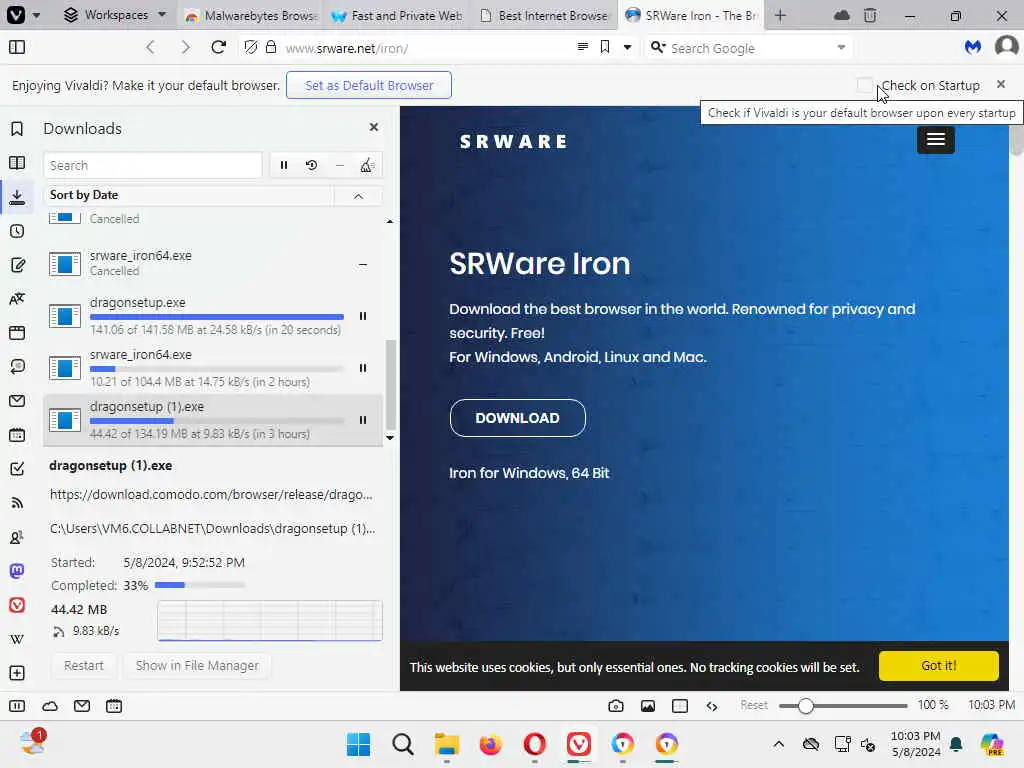Open Calendar panel icon
Image resolution: width=1024 pixels, height=768 pixels.
coord(17,434)
